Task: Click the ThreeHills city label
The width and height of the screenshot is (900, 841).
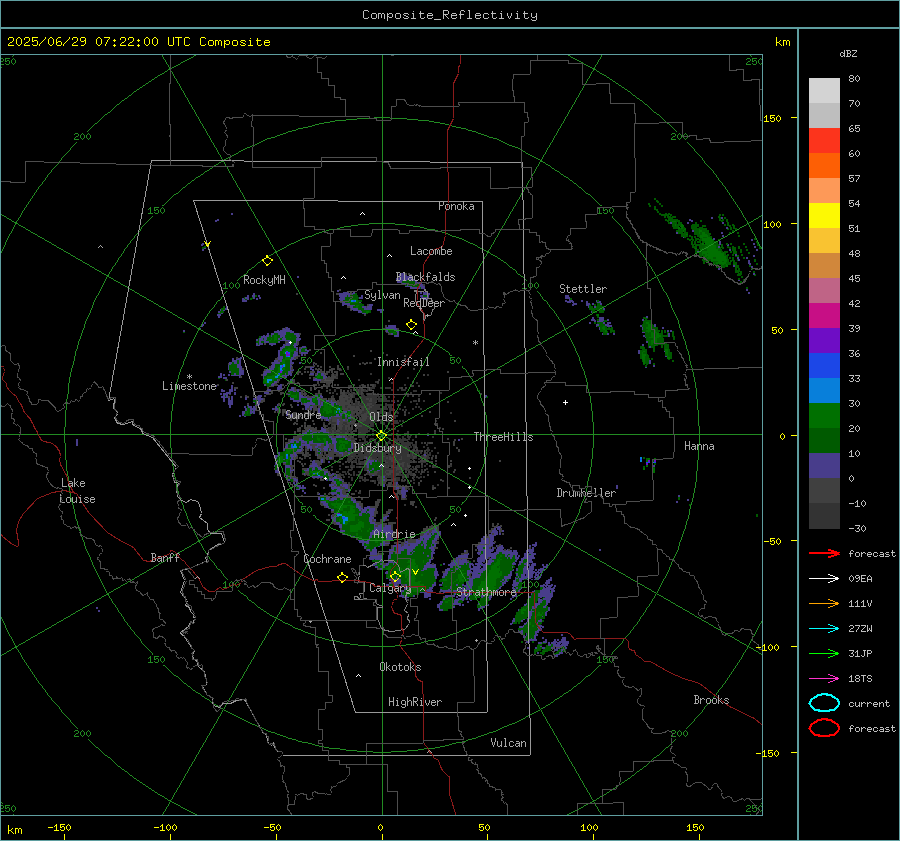Action: pos(503,437)
